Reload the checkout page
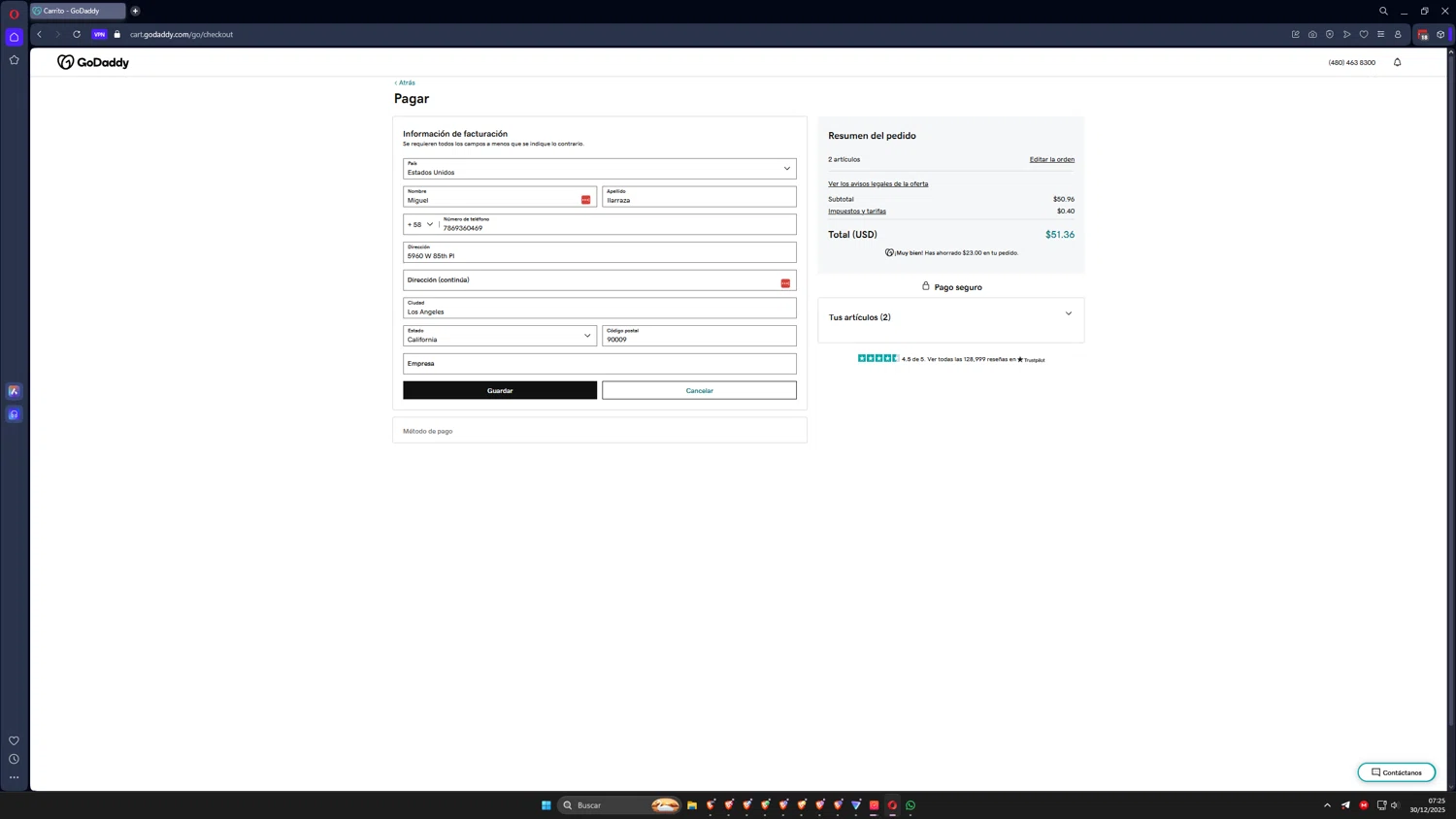 tap(77, 34)
